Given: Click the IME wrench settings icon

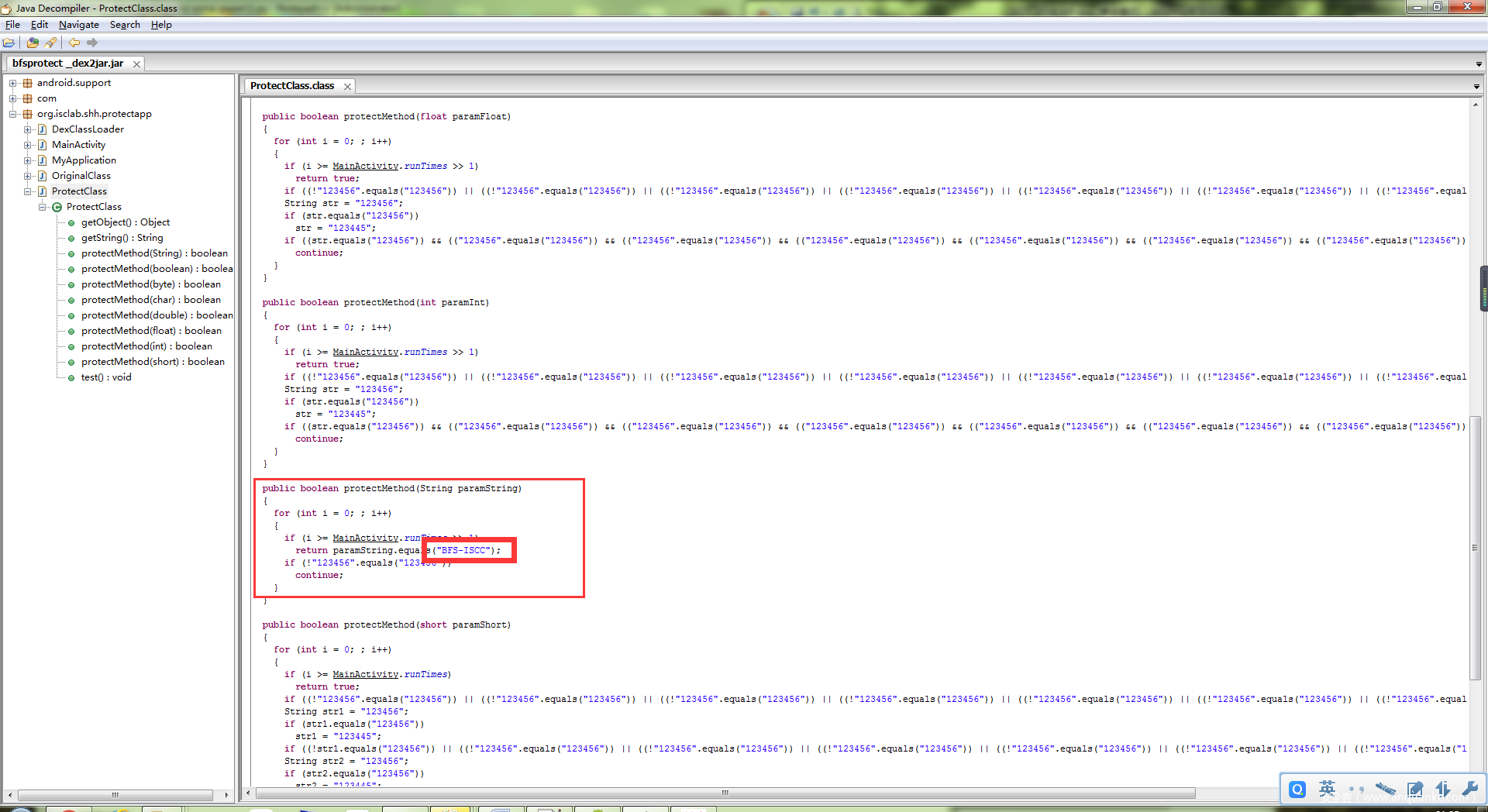Looking at the screenshot, I should pyautogui.click(x=1469, y=789).
